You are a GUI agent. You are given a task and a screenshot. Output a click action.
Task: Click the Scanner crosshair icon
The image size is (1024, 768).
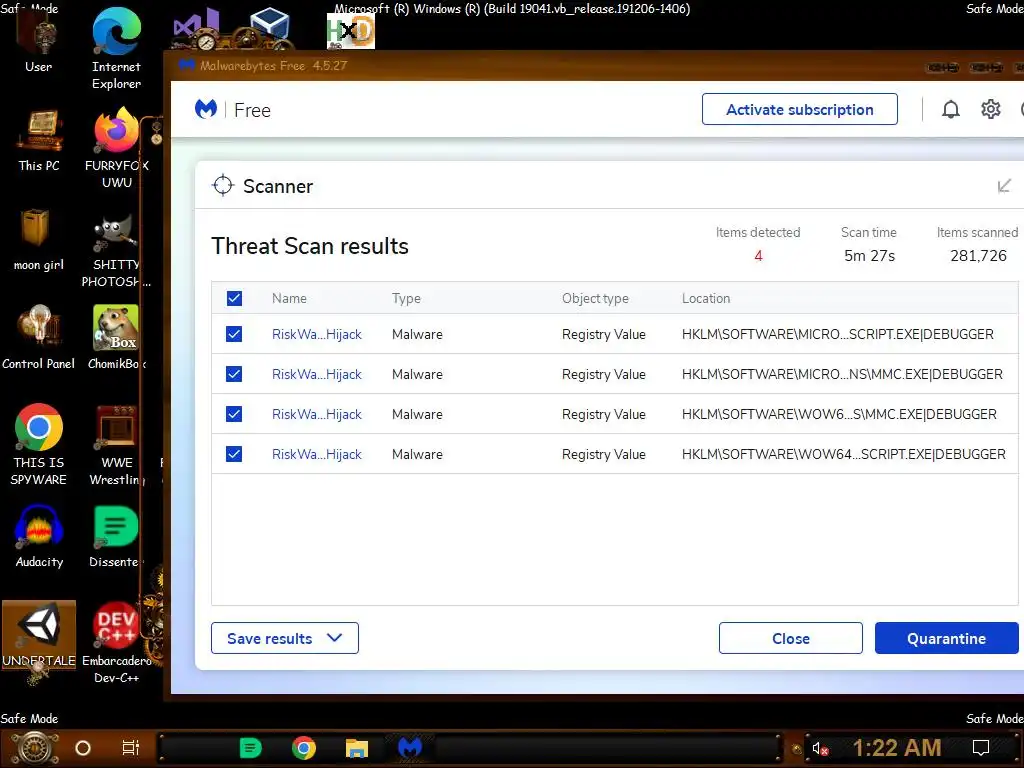click(223, 185)
